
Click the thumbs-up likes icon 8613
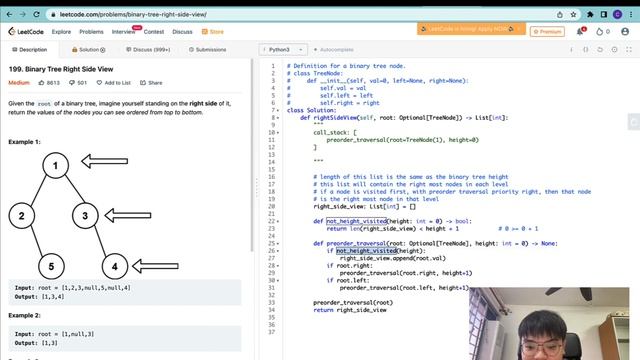click(x=41, y=82)
